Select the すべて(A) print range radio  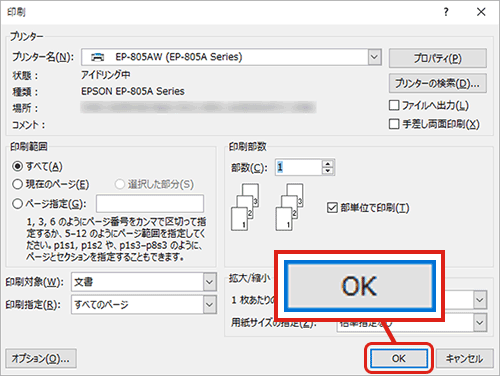[17, 166]
